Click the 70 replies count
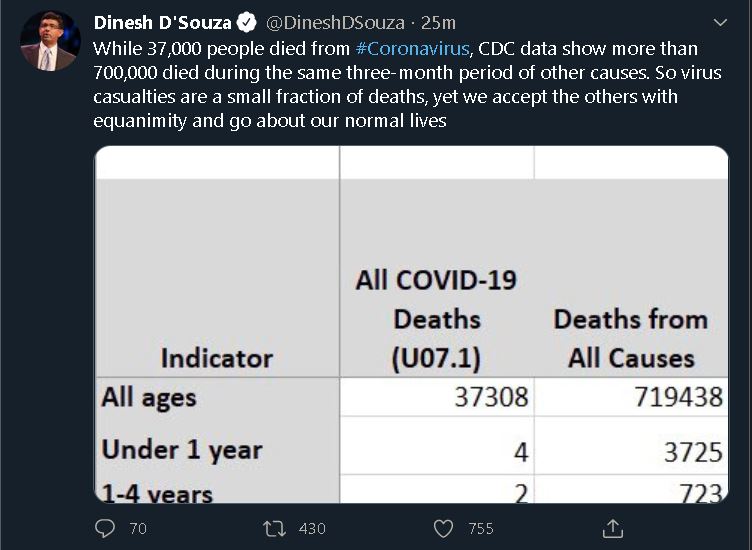The image size is (752, 550). tap(138, 528)
